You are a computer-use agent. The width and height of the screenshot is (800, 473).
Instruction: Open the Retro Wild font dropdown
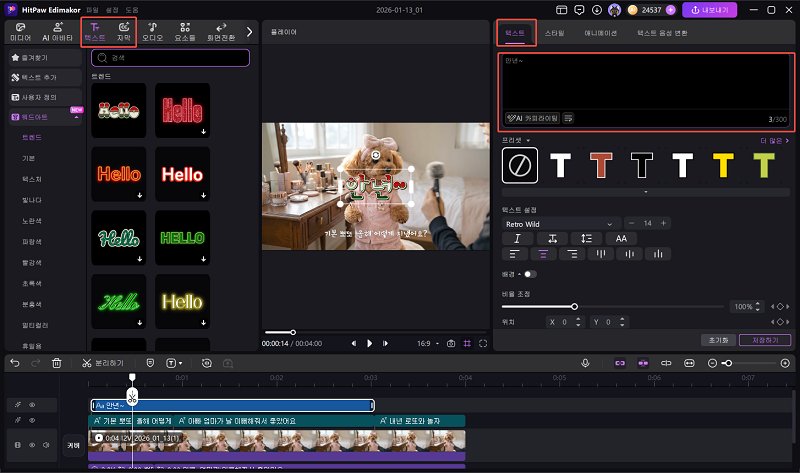point(560,223)
